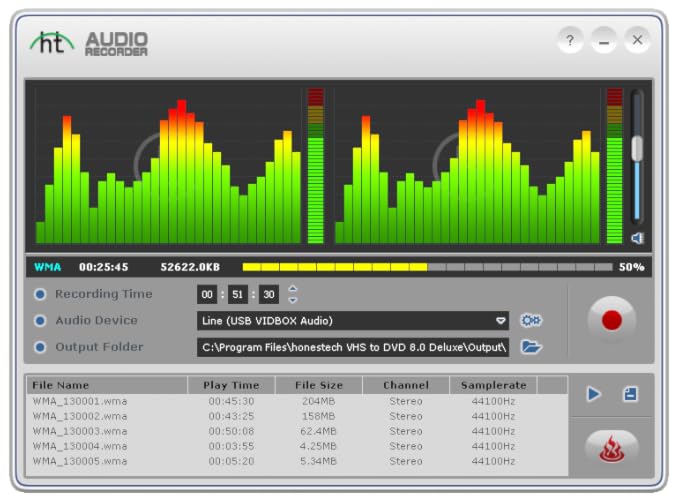The width and height of the screenshot is (679, 503).
Task: Click the recording time hours field
Action: (207, 294)
